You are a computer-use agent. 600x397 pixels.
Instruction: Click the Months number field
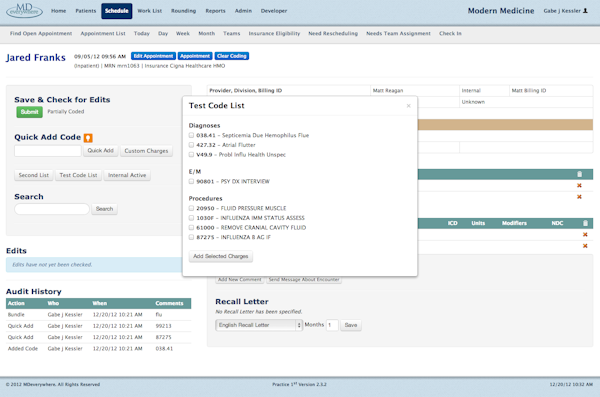coord(332,325)
